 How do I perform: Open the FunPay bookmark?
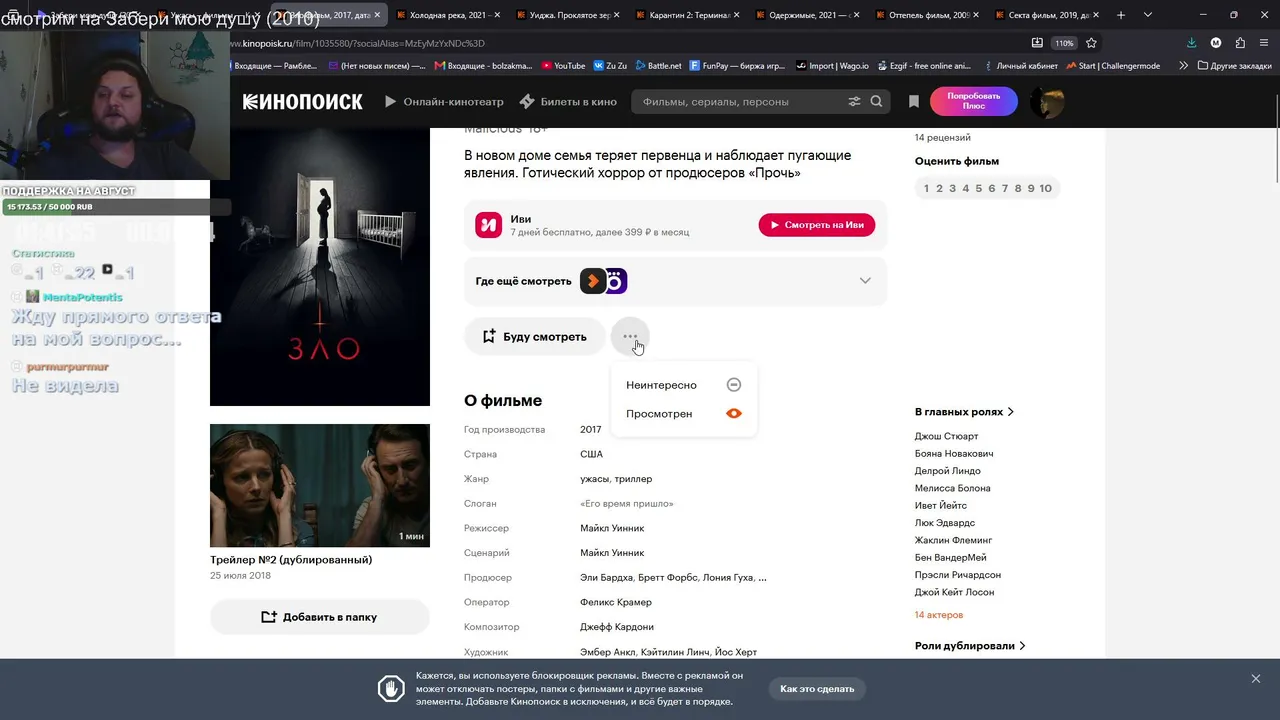pos(737,66)
